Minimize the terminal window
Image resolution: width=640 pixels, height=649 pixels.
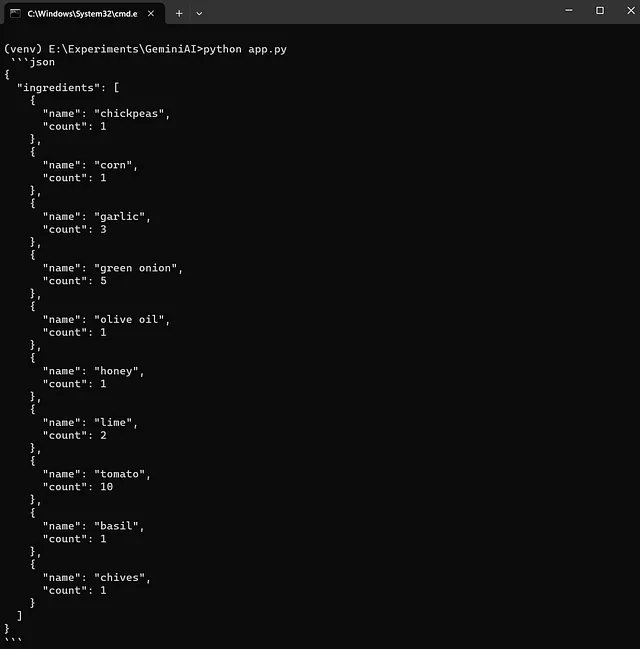tap(569, 10)
